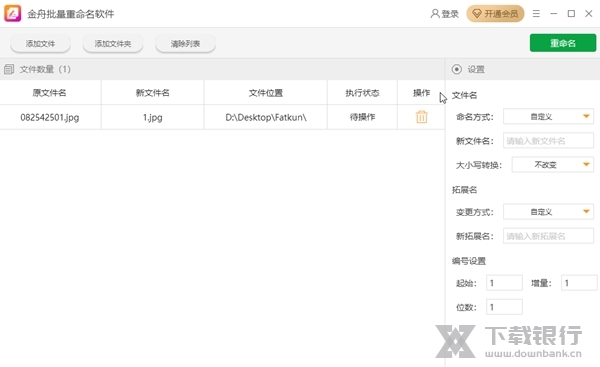The image size is (600, 367).
Task: Open the 变更方式 dropdown
Action: [548, 212]
